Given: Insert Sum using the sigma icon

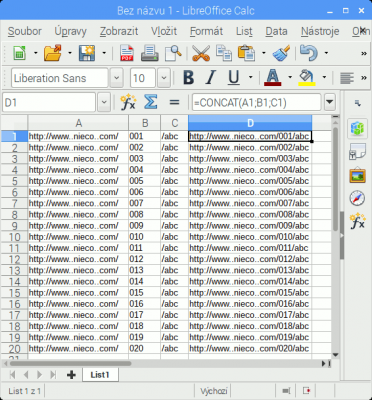Looking at the screenshot, I should click(x=150, y=102).
